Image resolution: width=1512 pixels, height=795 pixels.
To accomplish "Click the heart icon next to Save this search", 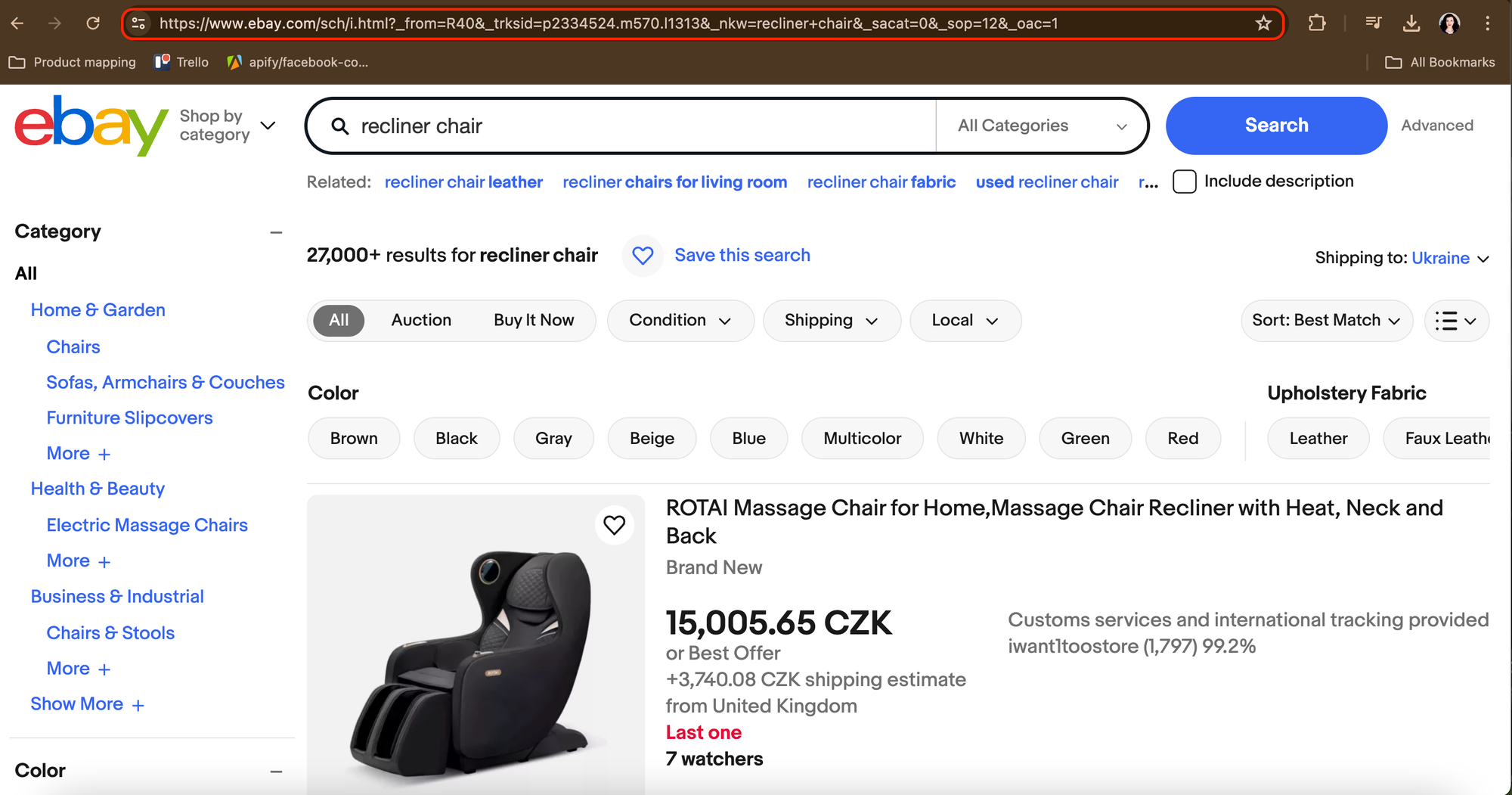I will [642, 256].
